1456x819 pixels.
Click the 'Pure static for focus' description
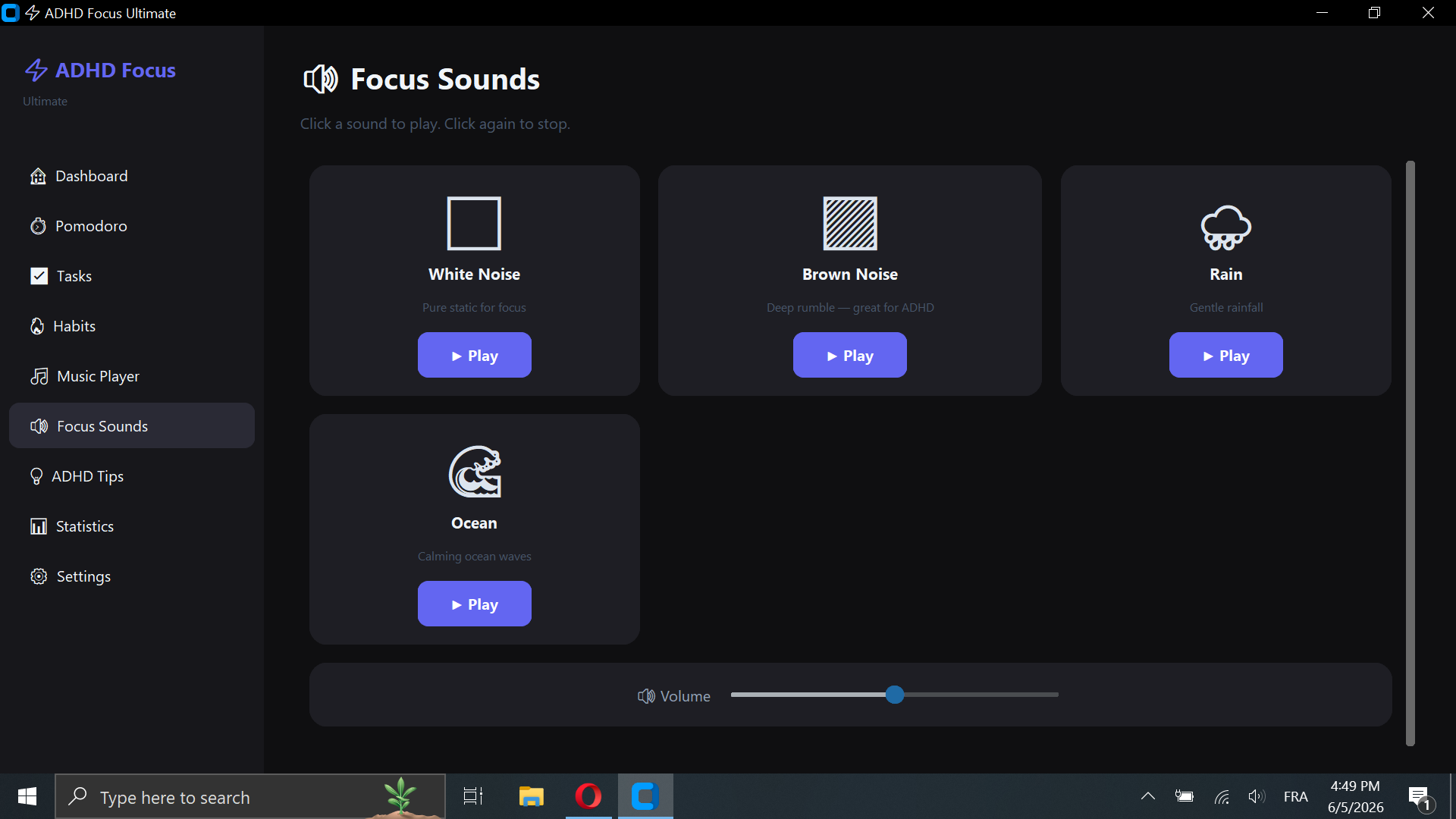[475, 308]
